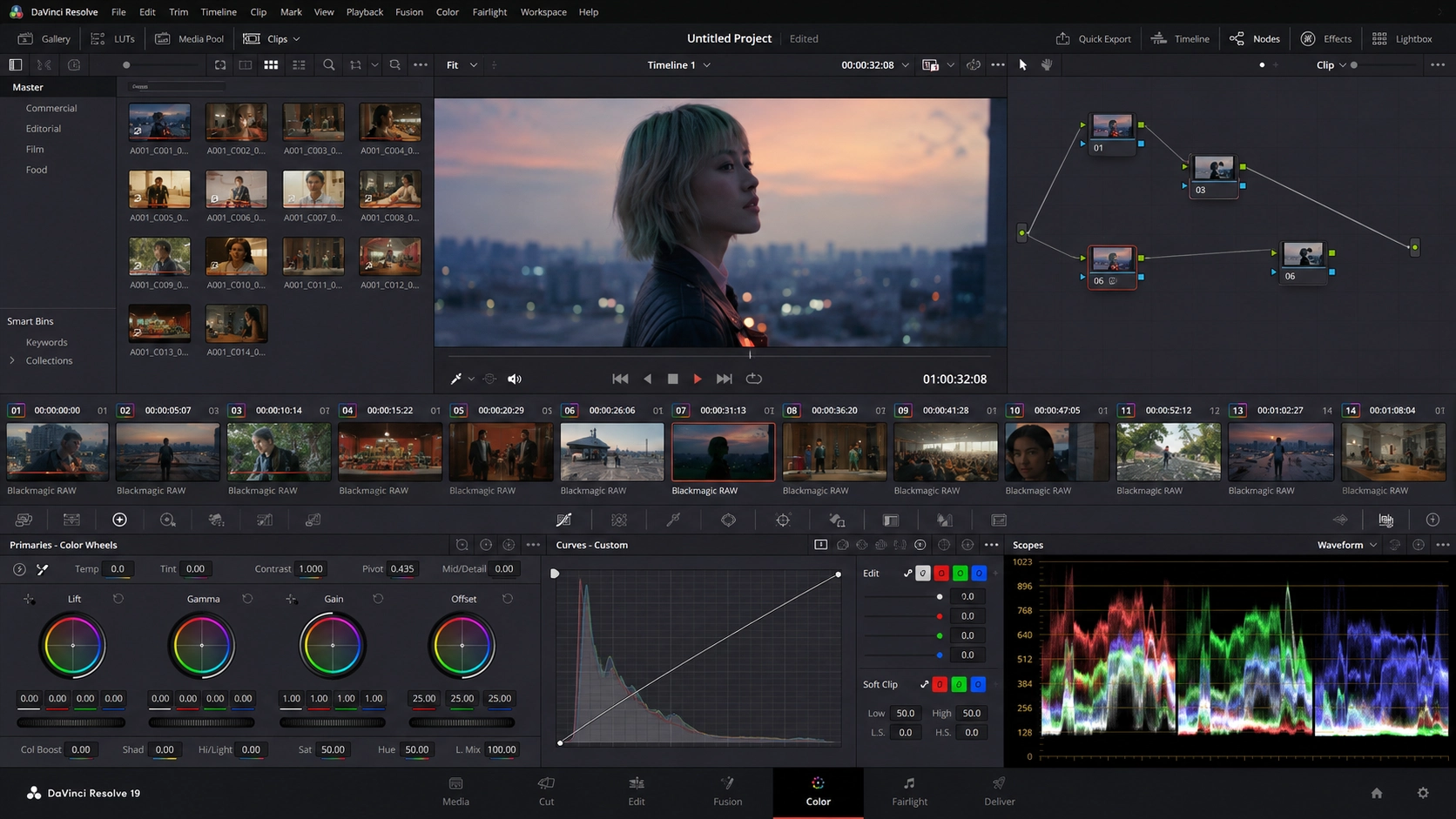
Task: Select clip 05 thumbnail in timeline
Action: click(x=501, y=452)
